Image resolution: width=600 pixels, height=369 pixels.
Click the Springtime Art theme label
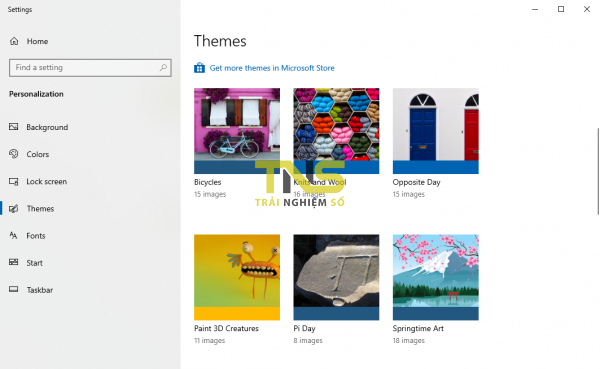coord(418,328)
